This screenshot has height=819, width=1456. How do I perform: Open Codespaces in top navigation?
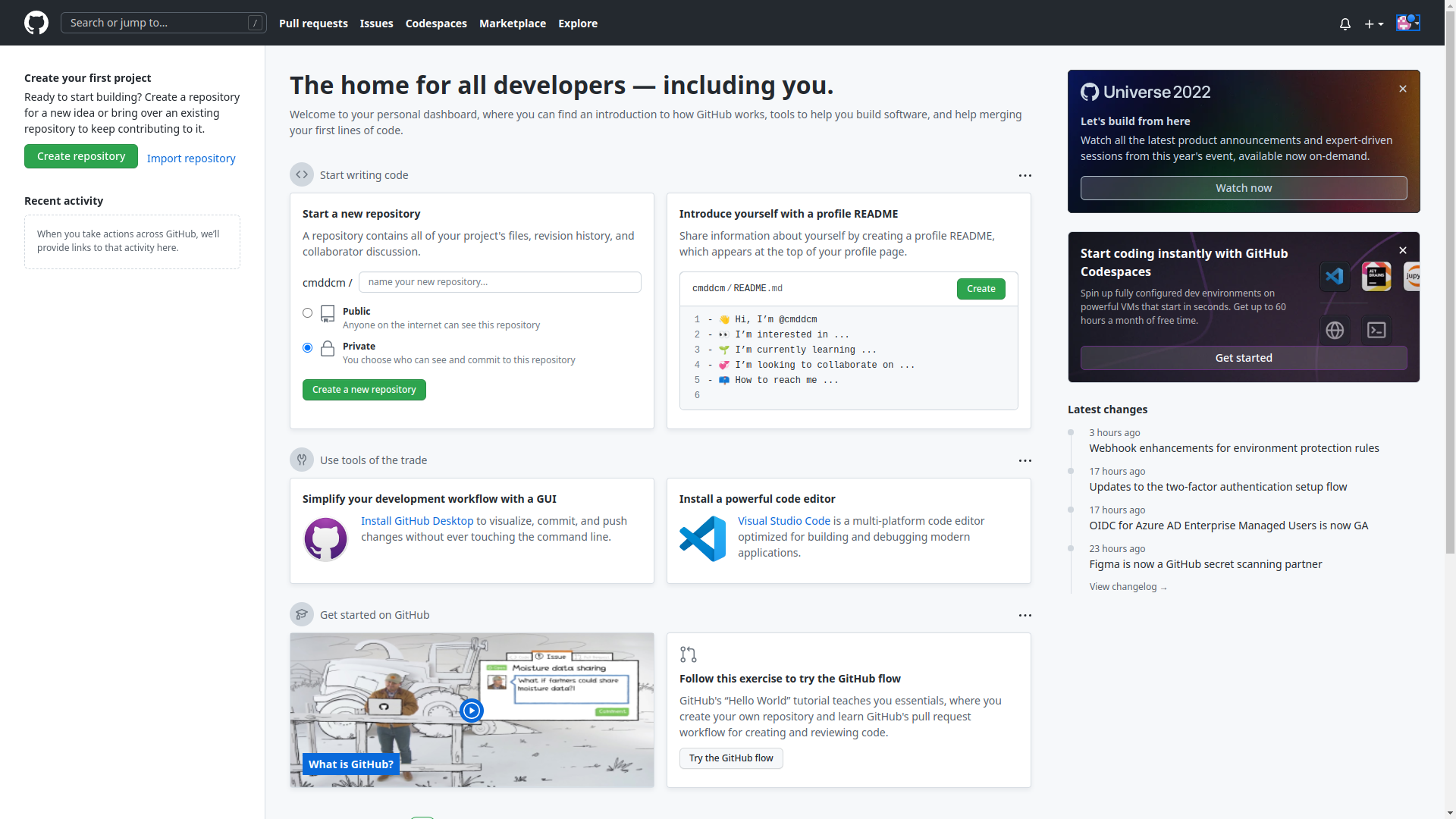pos(436,24)
